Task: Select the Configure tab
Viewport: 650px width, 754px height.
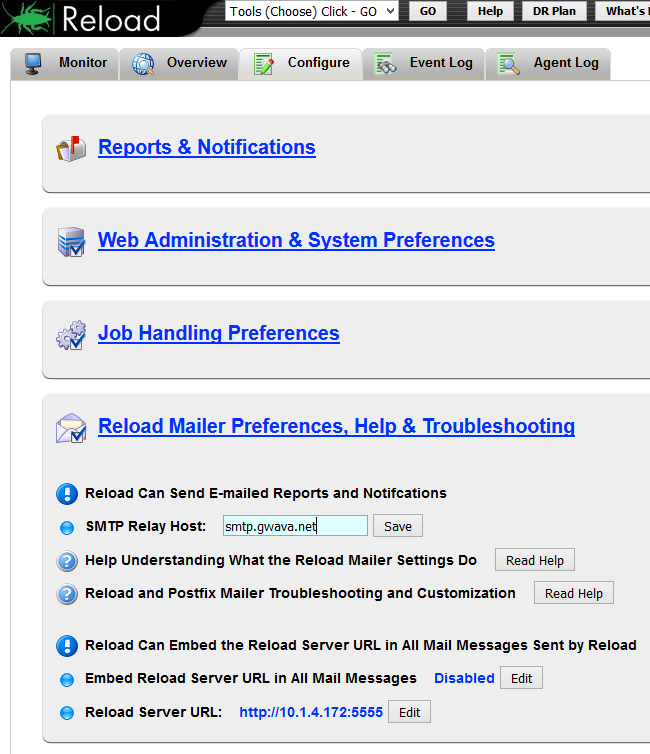Action: tap(301, 63)
